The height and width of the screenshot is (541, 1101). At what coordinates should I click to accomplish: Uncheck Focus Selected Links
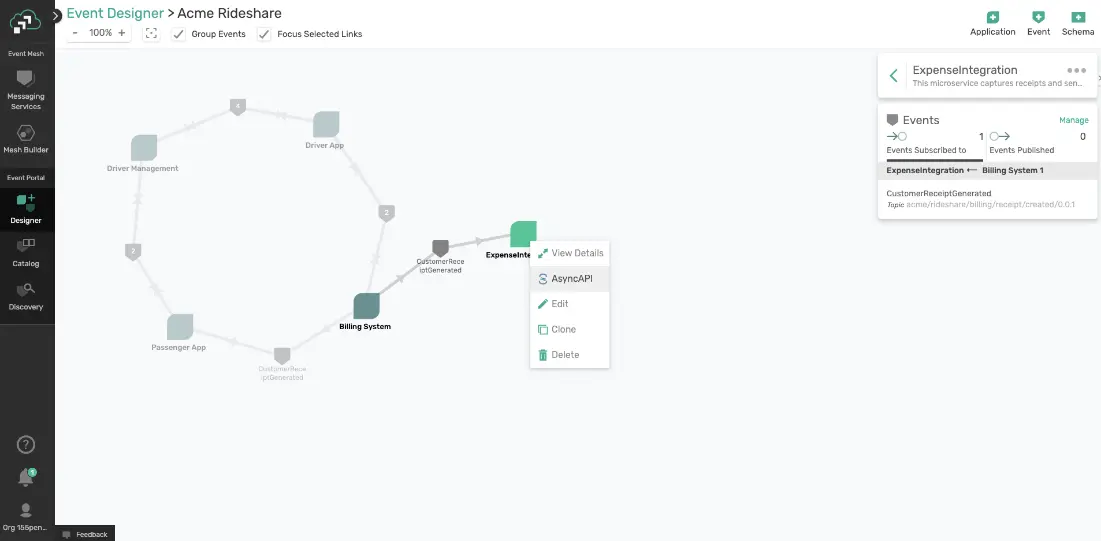(264, 34)
